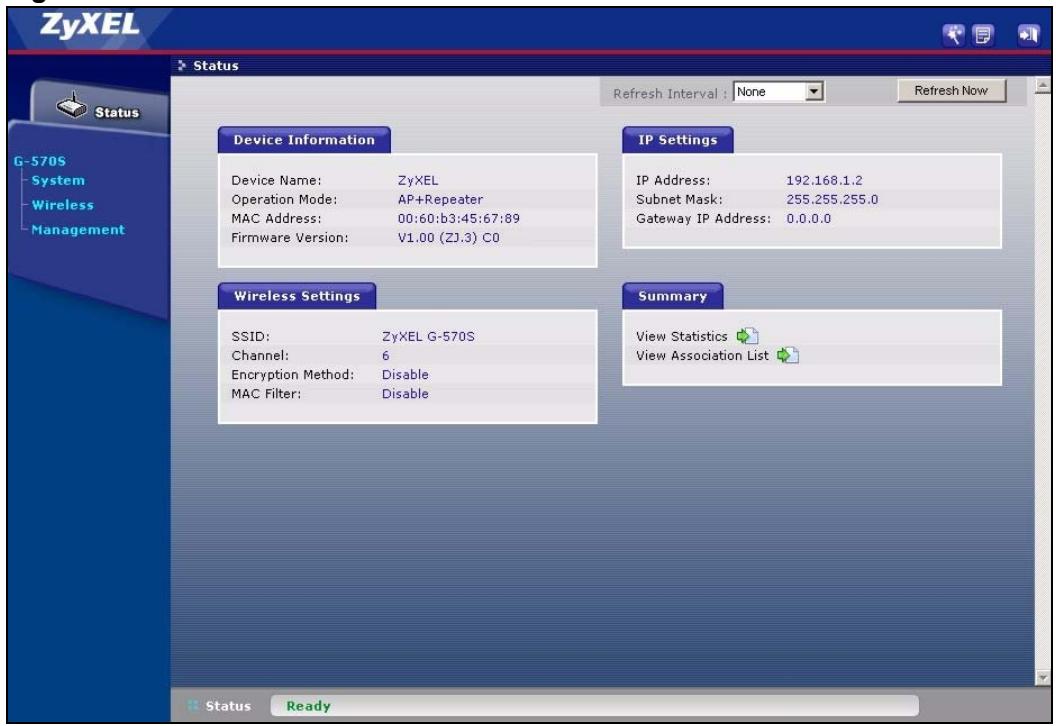This screenshot has height=726, width=1056.
Task: Click the Encryption Method label
Action: [292, 374]
